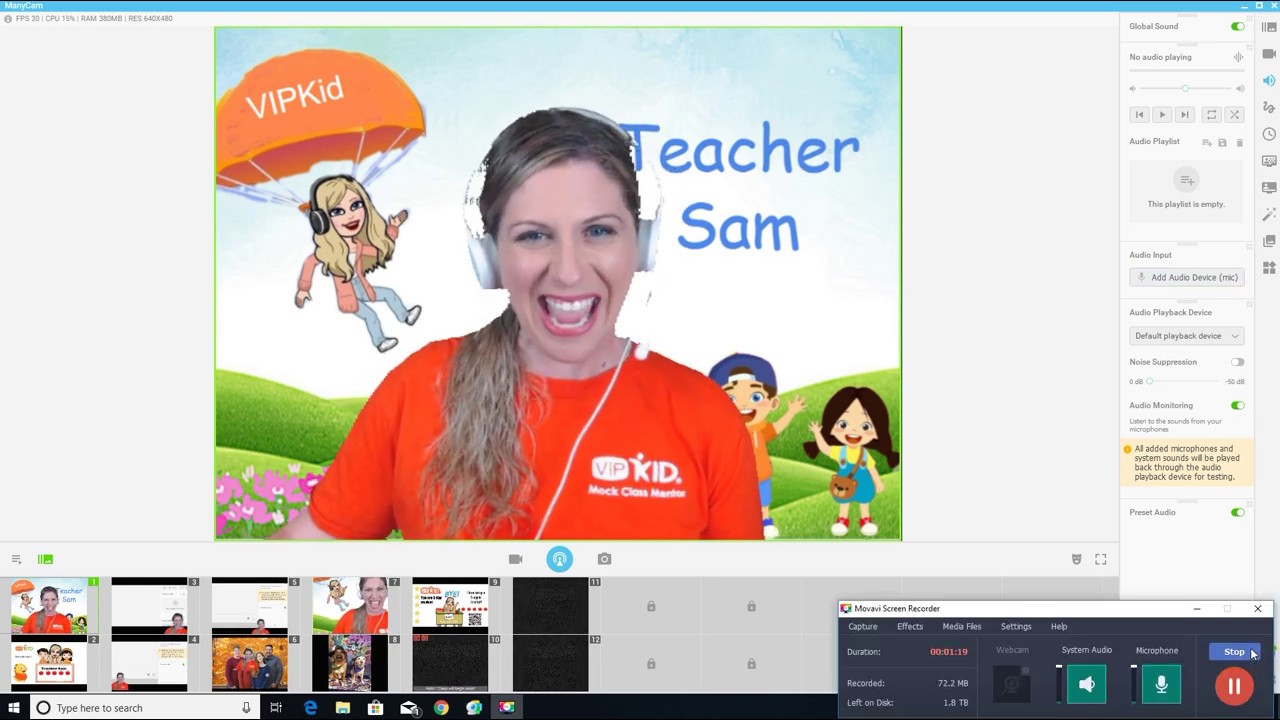Select preset 3 thumbnail
The width and height of the screenshot is (1280, 720).
coord(149,606)
